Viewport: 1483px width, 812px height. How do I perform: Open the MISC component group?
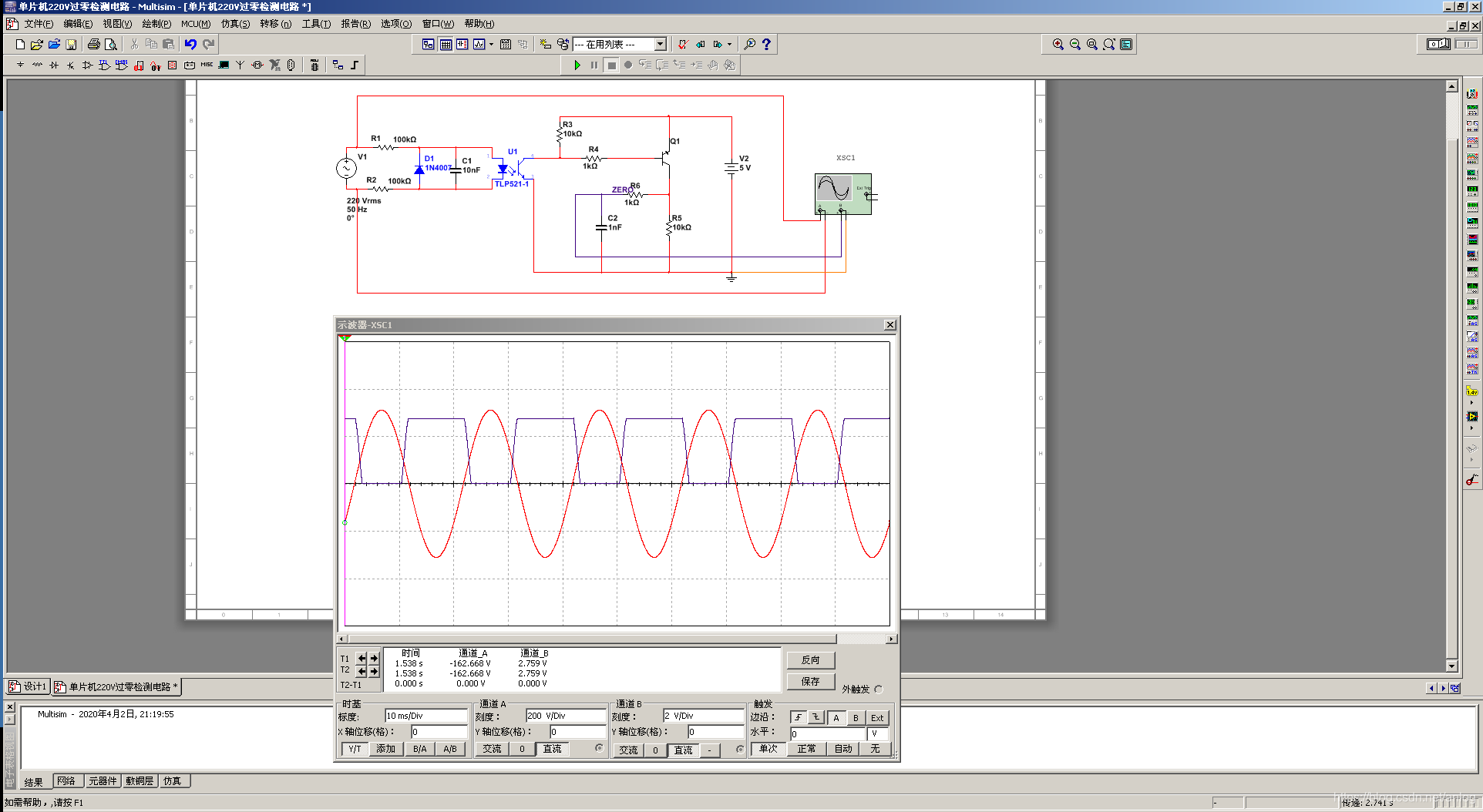point(207,65)
